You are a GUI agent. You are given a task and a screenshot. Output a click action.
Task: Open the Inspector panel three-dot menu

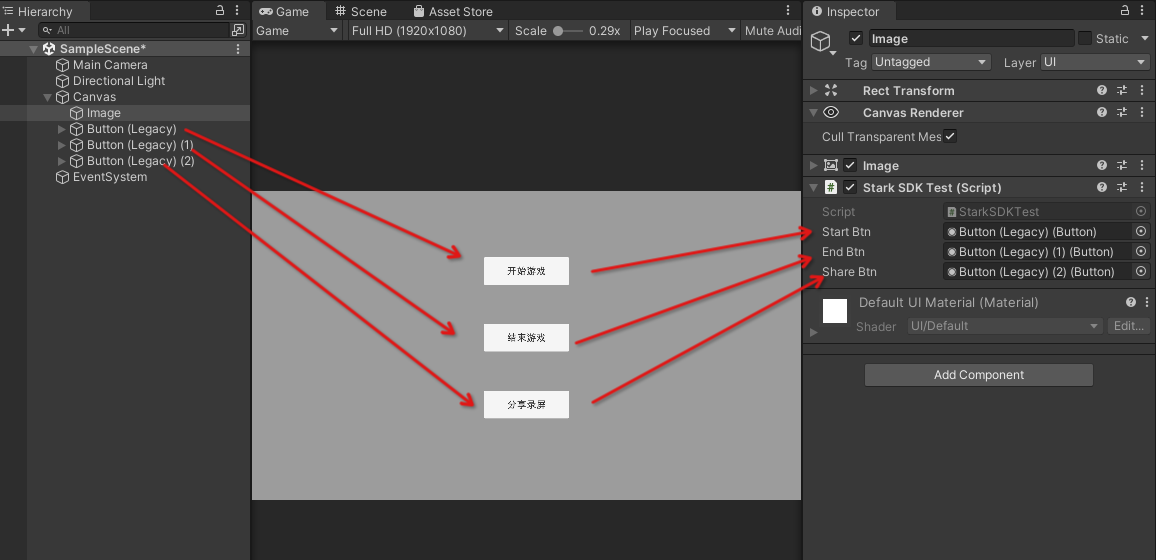[1143, 10]
